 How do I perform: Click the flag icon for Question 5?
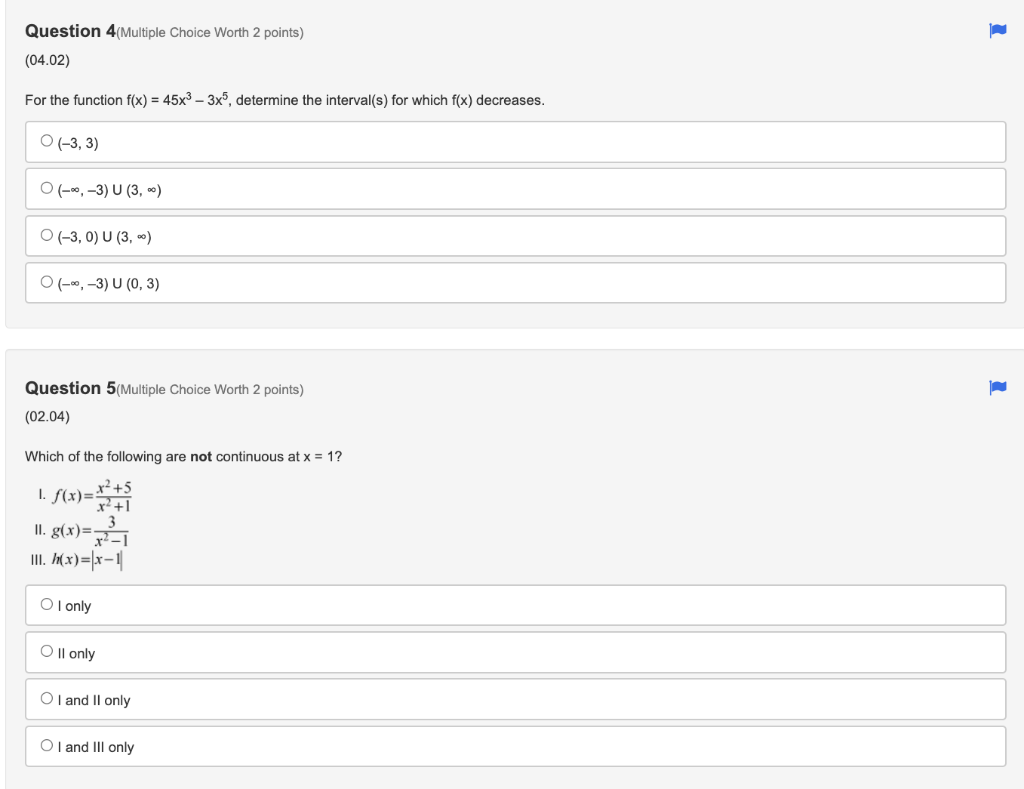click(996, 388)
